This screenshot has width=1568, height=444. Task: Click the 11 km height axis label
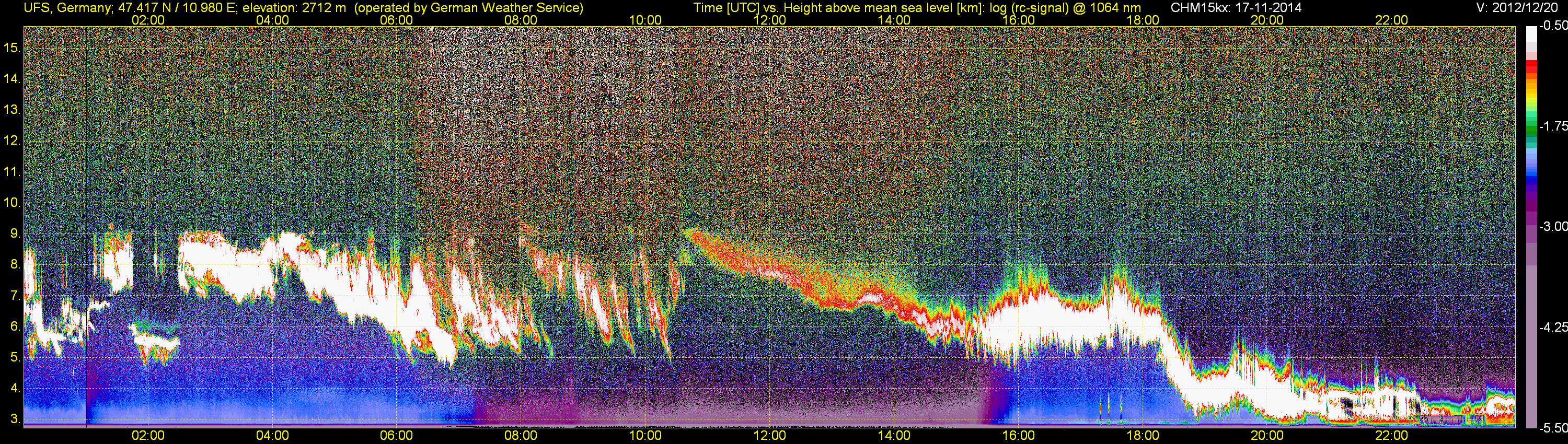point(12,171)
